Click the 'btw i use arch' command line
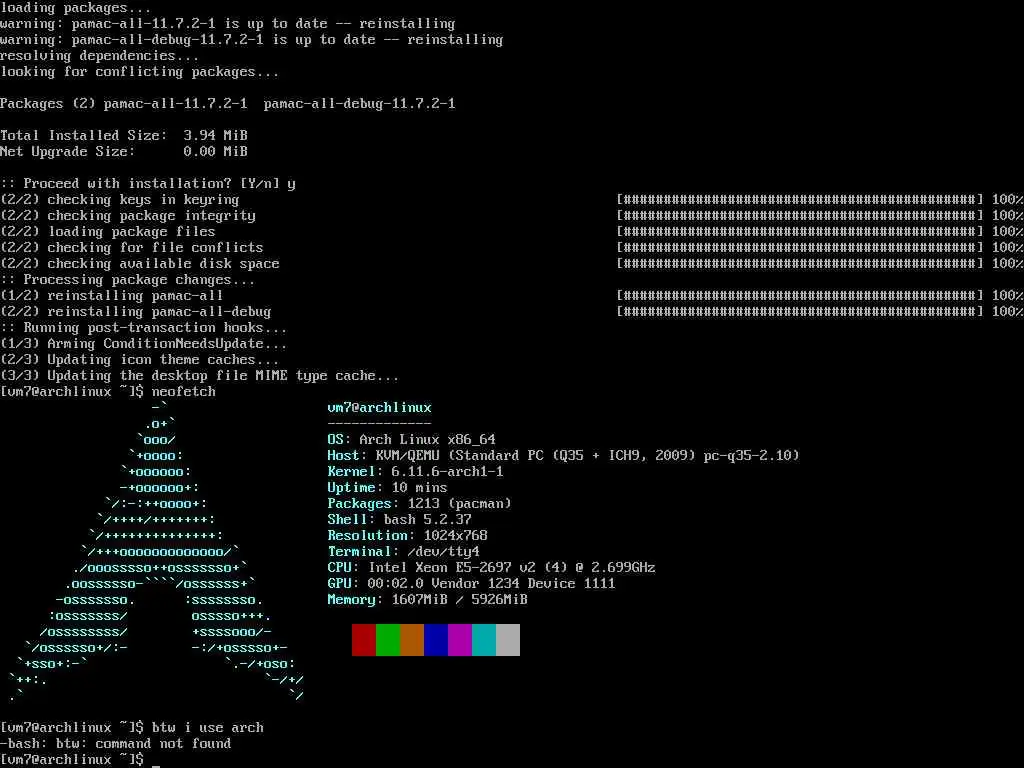The width and height of the screenshot is (1024, 768). tap(132, 728)
